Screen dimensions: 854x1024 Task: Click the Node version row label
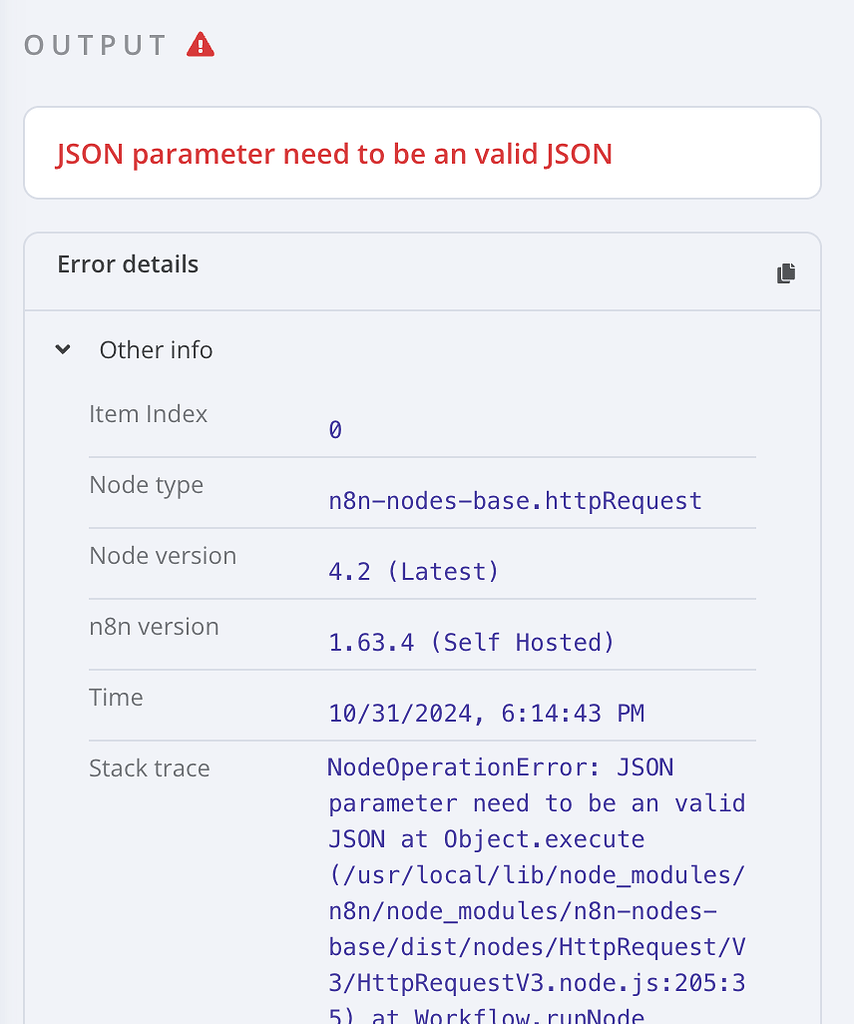(x=163, y=555)
